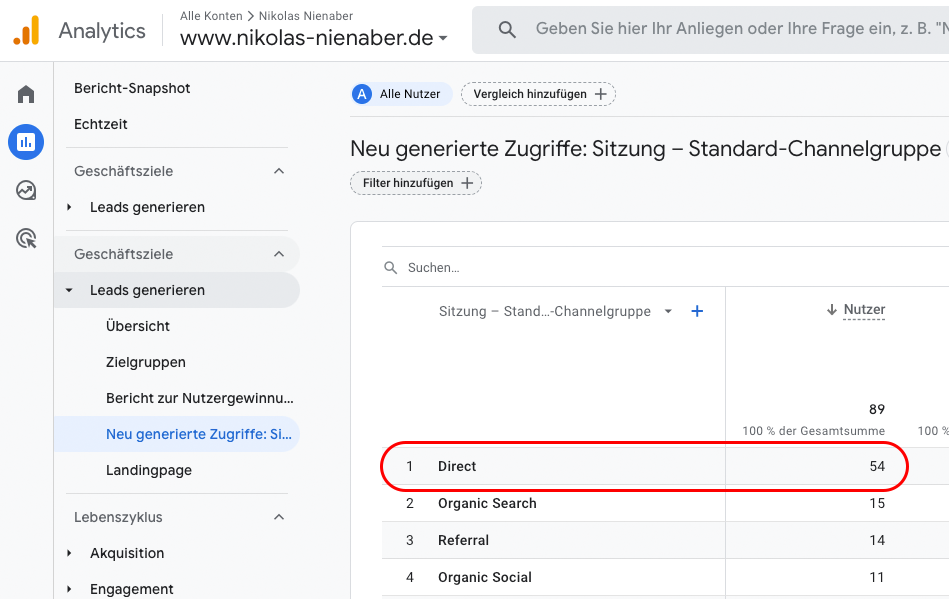
Task: Click the magnifier icon in top search bar
Action: 507,29
